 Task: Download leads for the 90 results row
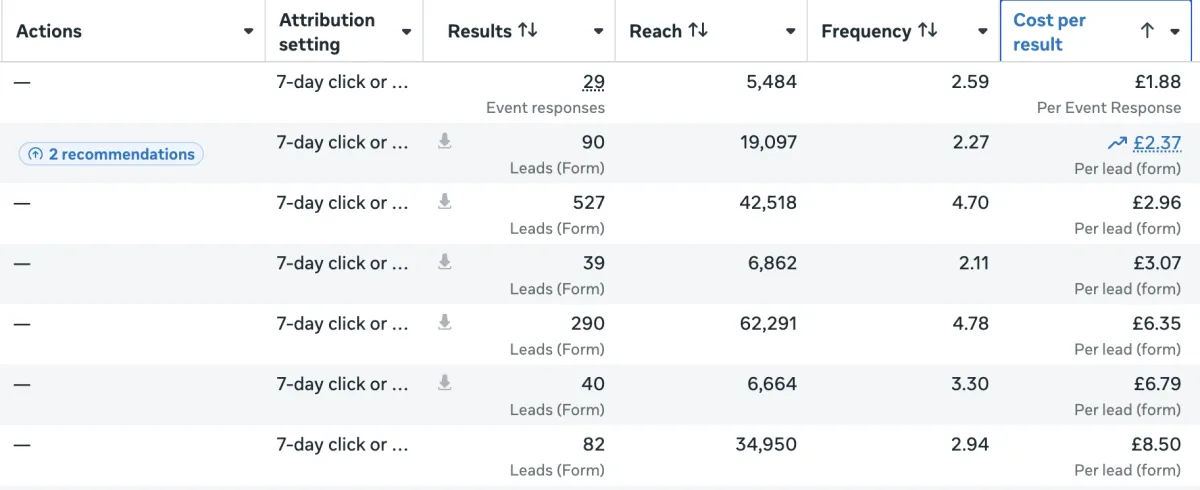445,142
